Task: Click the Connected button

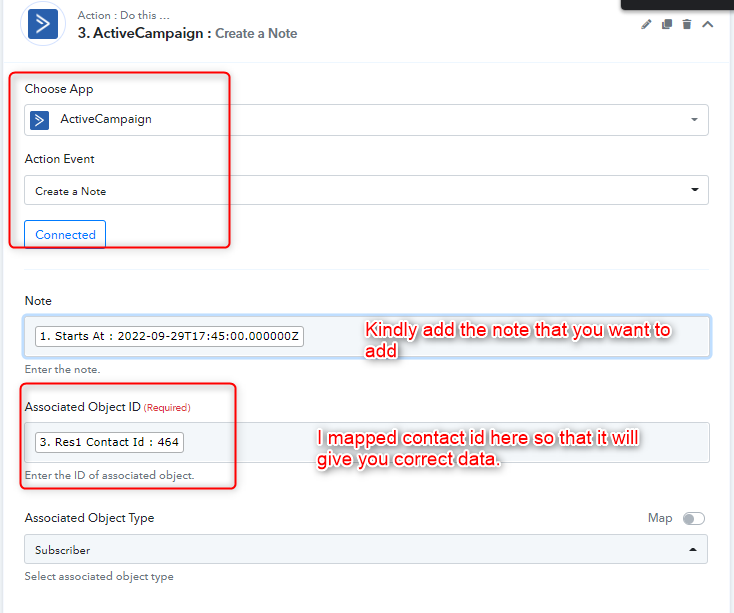Action: tap(65, 234)
